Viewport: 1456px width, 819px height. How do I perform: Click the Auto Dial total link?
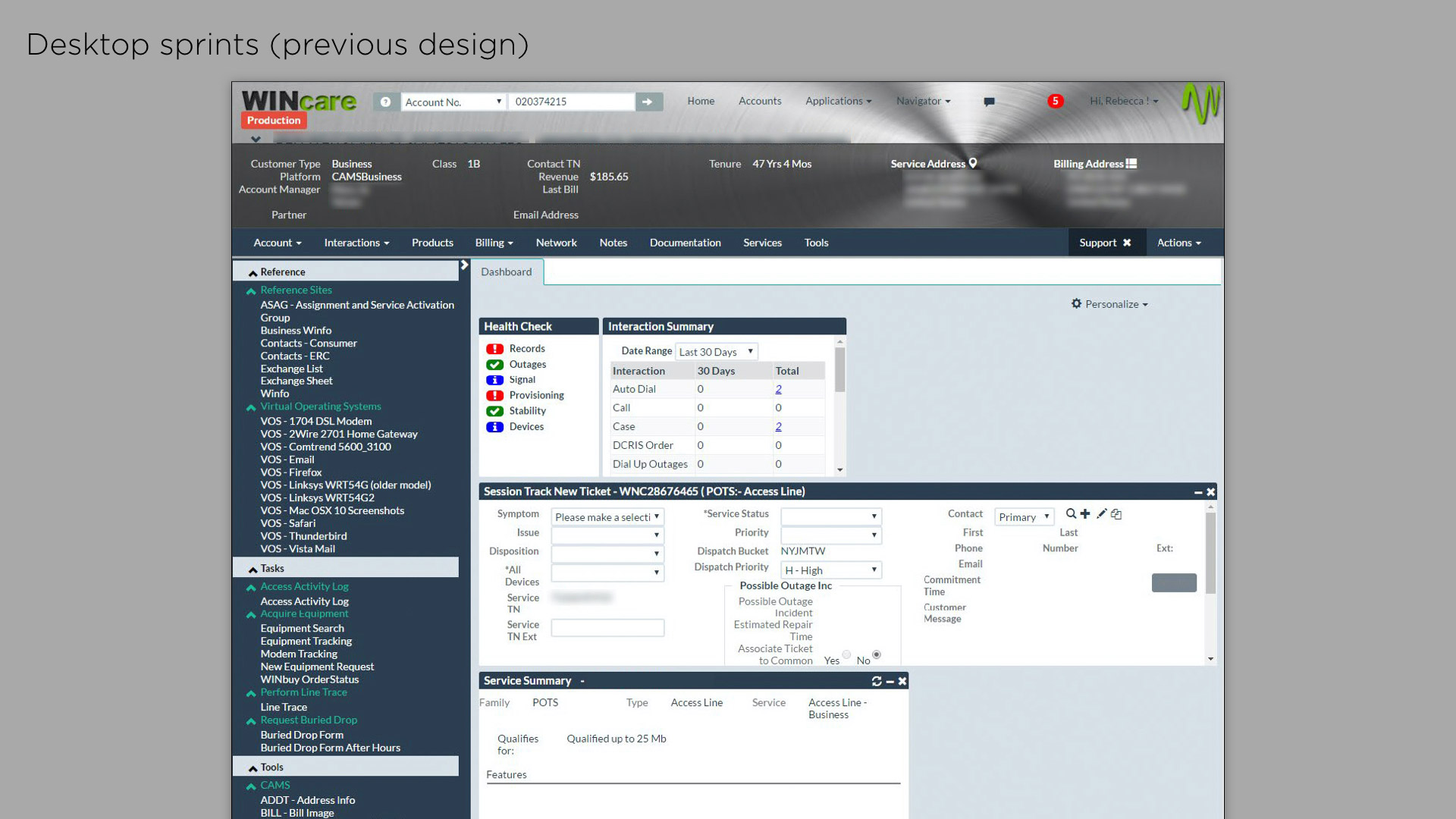click(778, 389)
